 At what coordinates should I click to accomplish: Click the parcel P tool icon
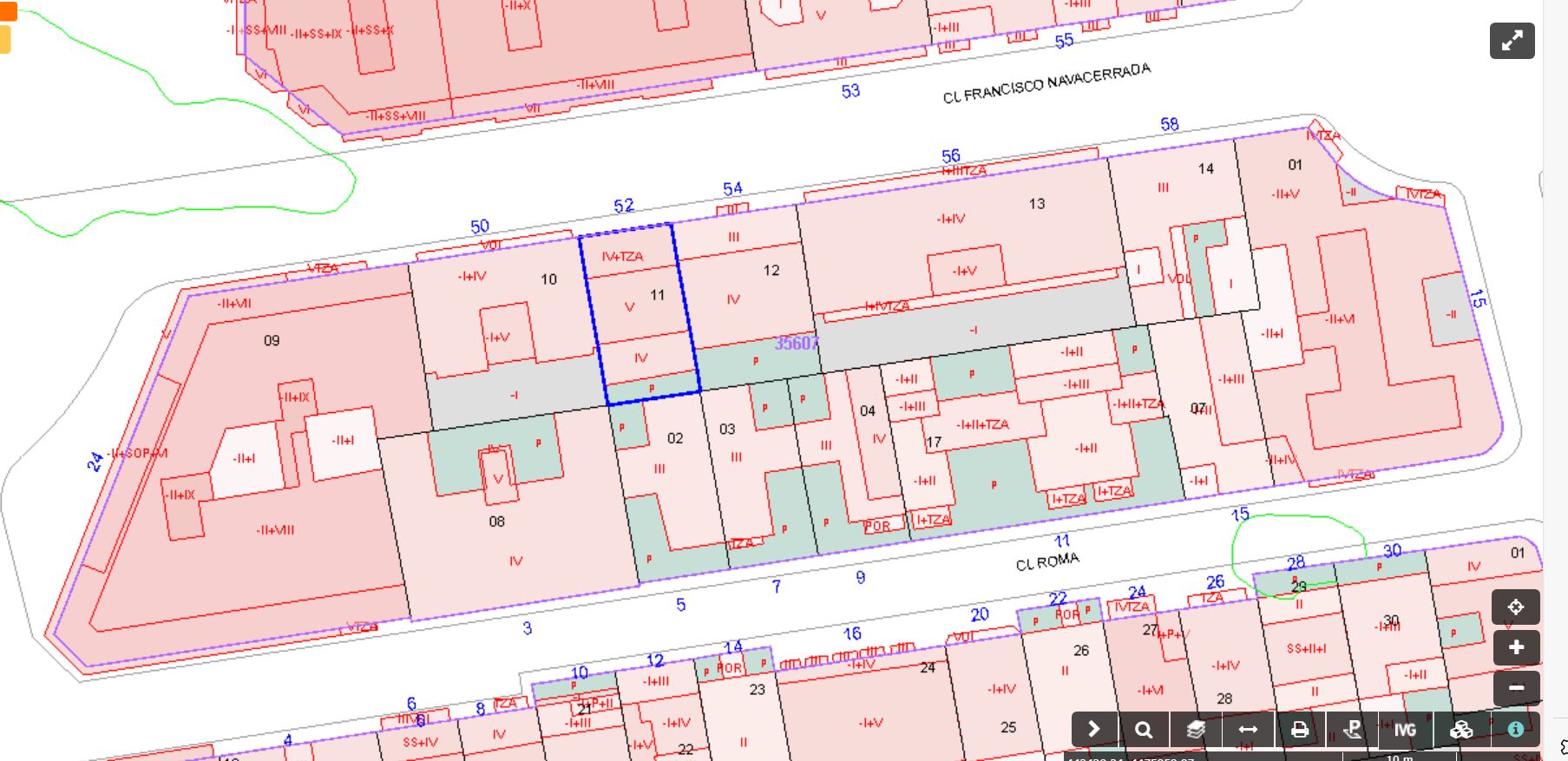pos(1351,730)
